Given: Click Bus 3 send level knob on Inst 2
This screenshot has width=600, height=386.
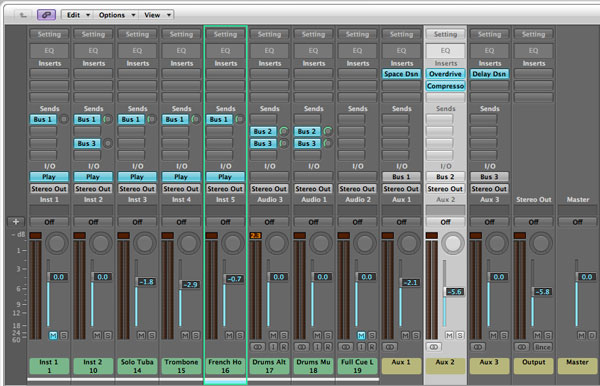Looking at the screenshot, I should (x=108, y=143).
